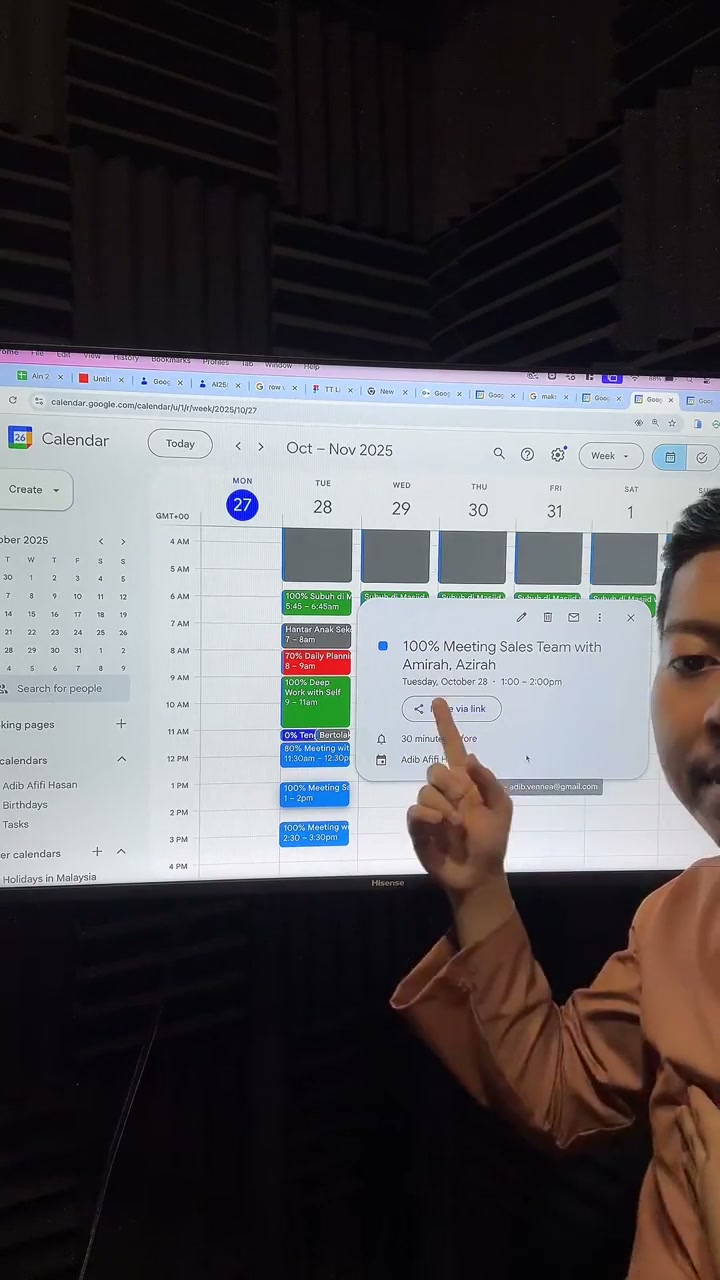This screenshot has width=720, height=1280.
Task: Close the Ain 2 browser tab
Action: 60,377
